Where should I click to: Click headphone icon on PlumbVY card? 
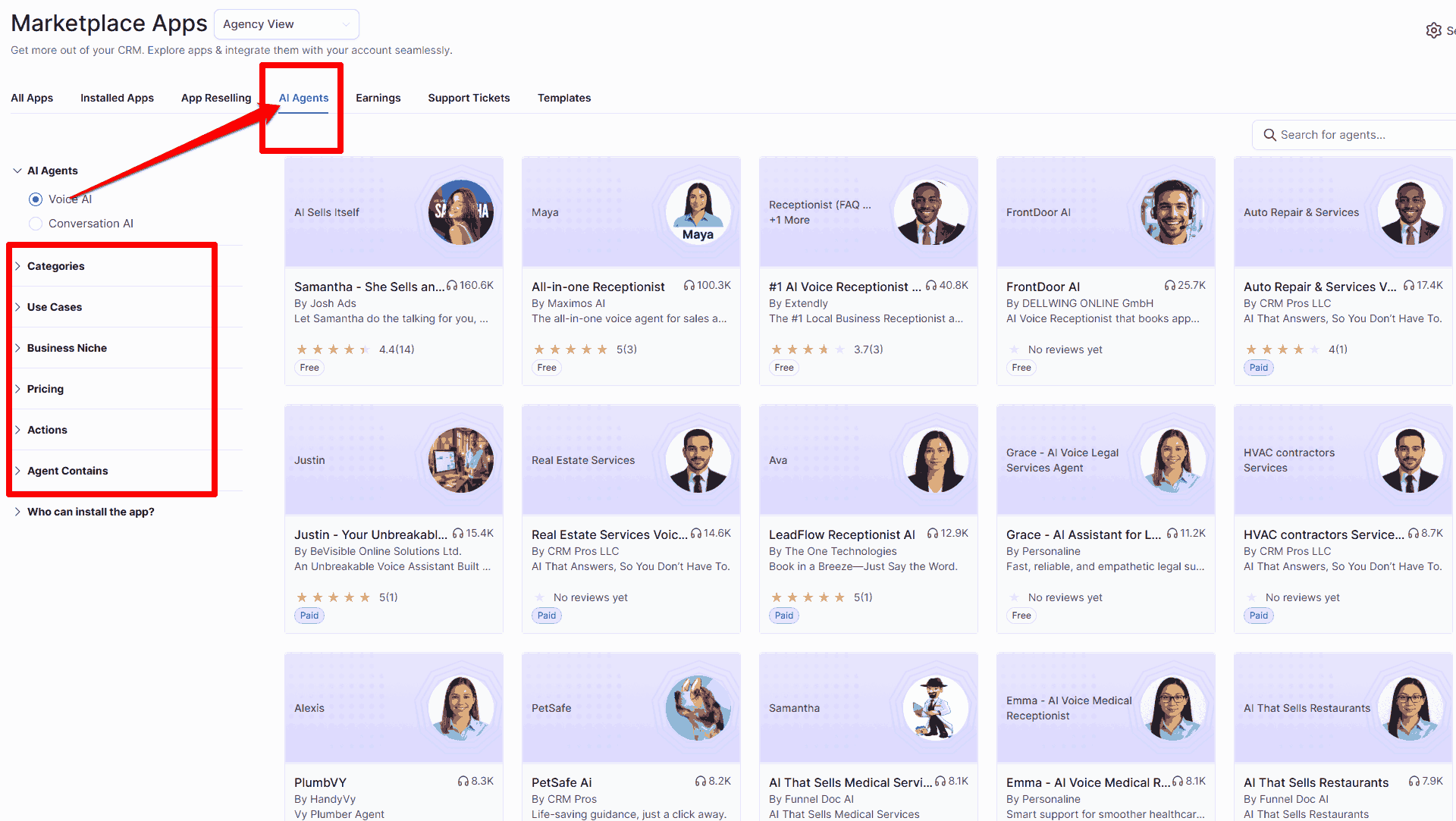(463, 782)
